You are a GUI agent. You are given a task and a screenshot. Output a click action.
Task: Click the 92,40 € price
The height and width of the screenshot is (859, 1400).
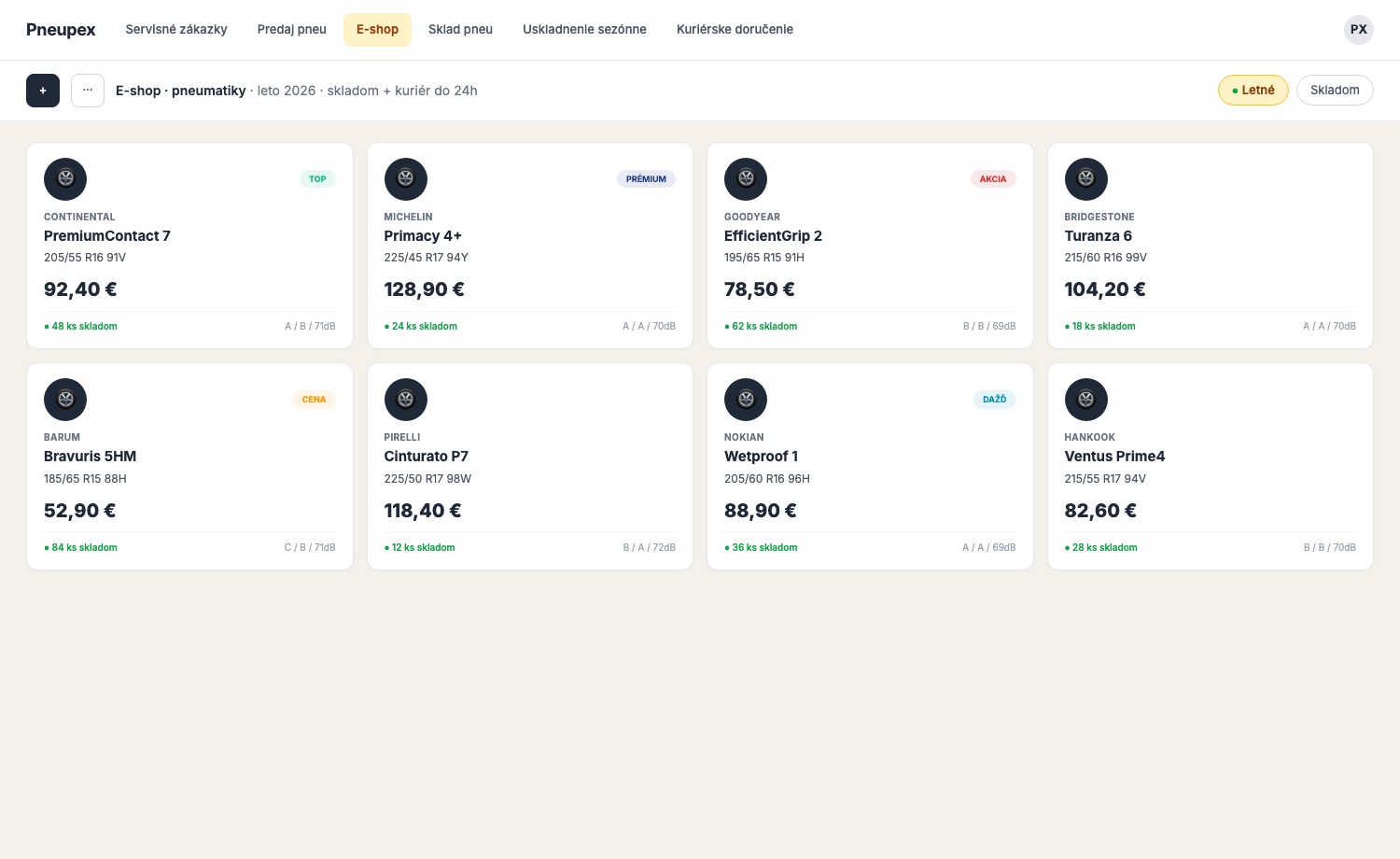[x=80, y=289]
